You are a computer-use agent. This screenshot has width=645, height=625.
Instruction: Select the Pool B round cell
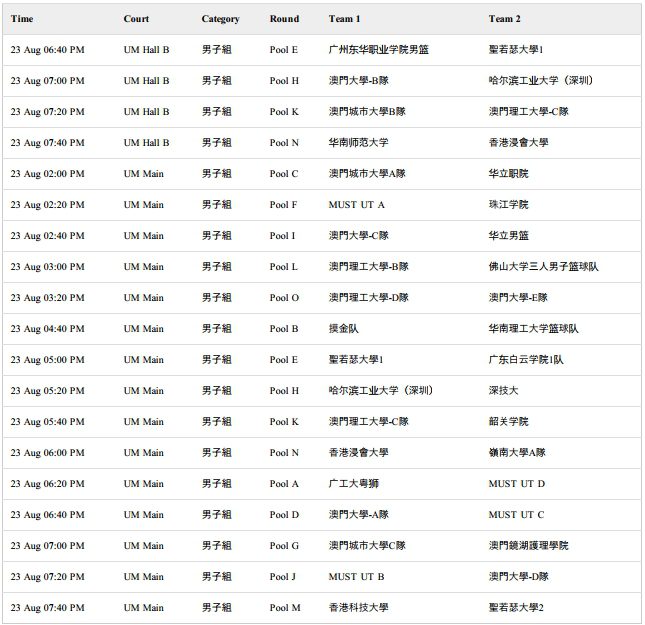click(284, 329)
